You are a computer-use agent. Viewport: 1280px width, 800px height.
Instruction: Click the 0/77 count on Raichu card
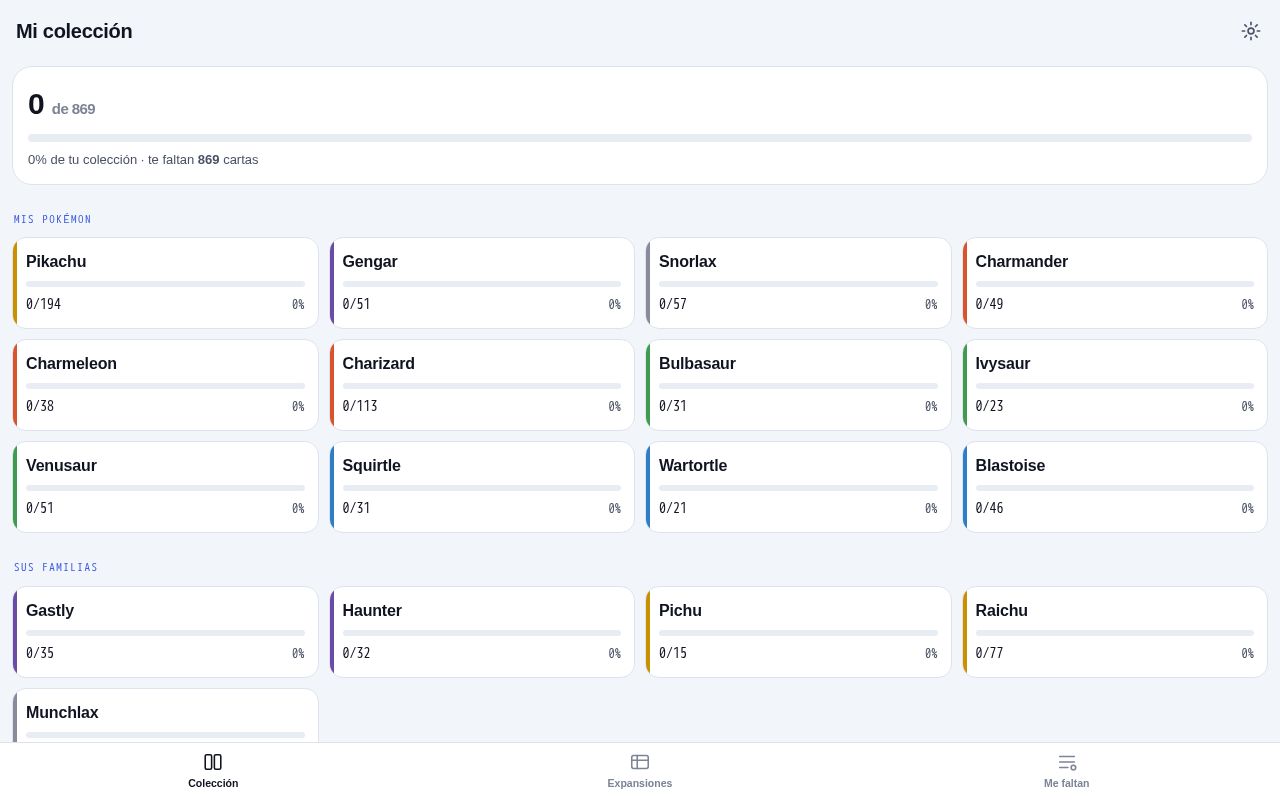989,654
